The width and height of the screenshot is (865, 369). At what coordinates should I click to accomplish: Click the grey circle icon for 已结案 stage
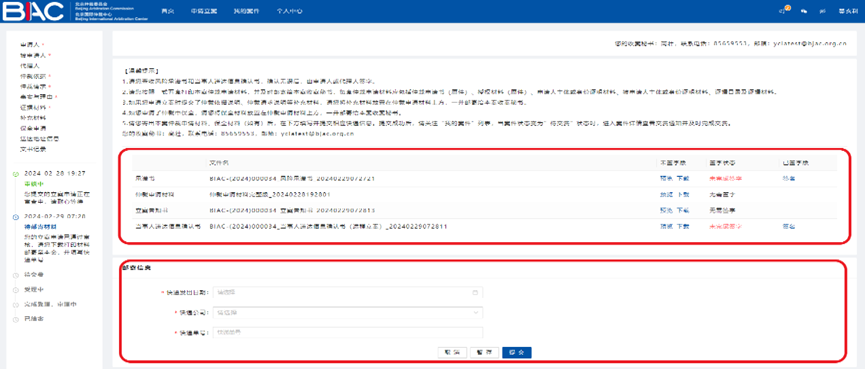pyautogui.click(x=15, y=319)
